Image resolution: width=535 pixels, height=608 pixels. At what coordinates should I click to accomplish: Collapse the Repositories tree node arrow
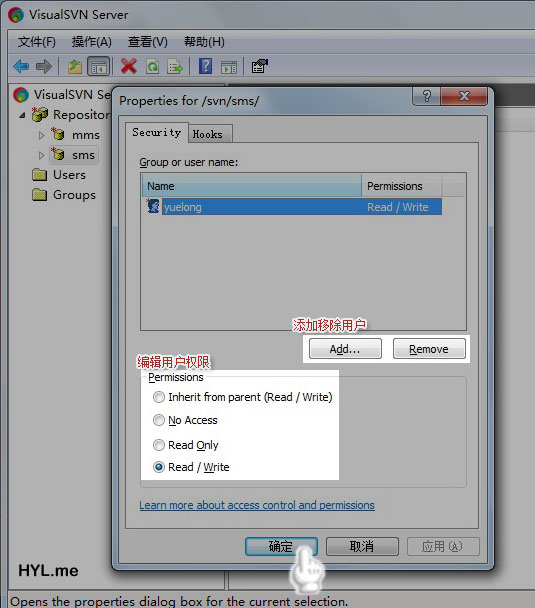(22, 115)
